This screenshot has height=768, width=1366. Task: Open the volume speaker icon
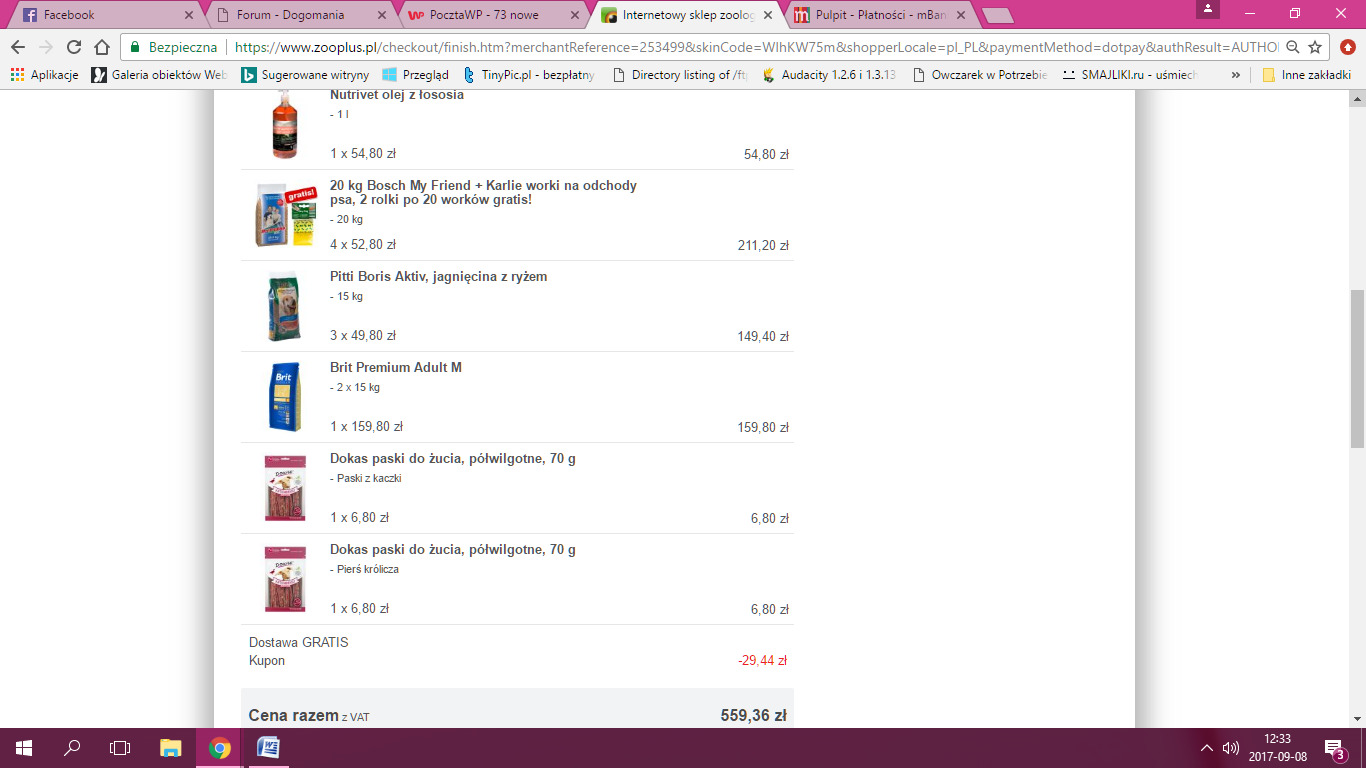tap(1230, 748)
